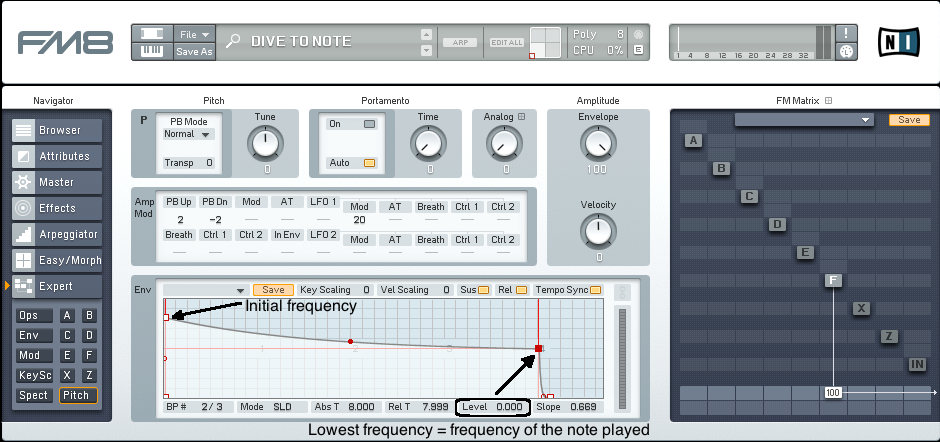Click the rack view icon in header

152,34
